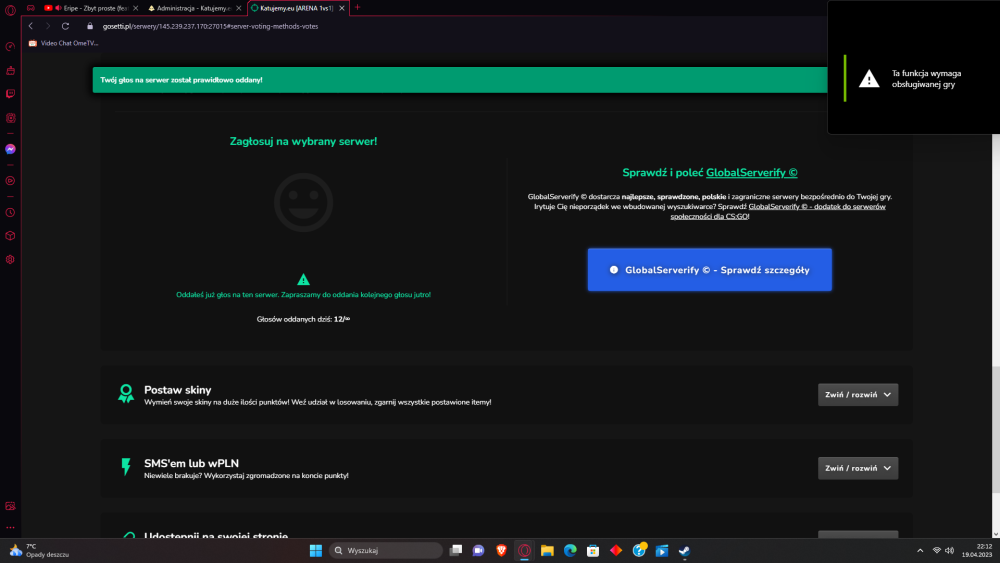The height and width of the screenshot is (563, 1000).
Task: Click the taskbar Wyszukaj search box
Action: (x=386, y=550)
